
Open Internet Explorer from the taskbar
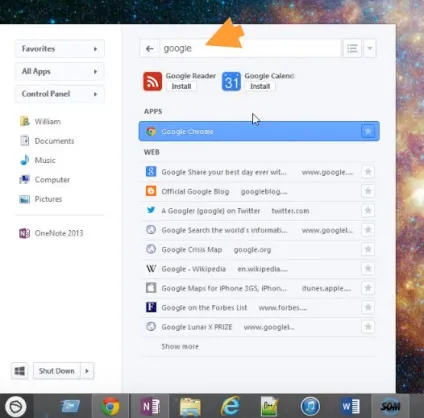pos(230,406)
